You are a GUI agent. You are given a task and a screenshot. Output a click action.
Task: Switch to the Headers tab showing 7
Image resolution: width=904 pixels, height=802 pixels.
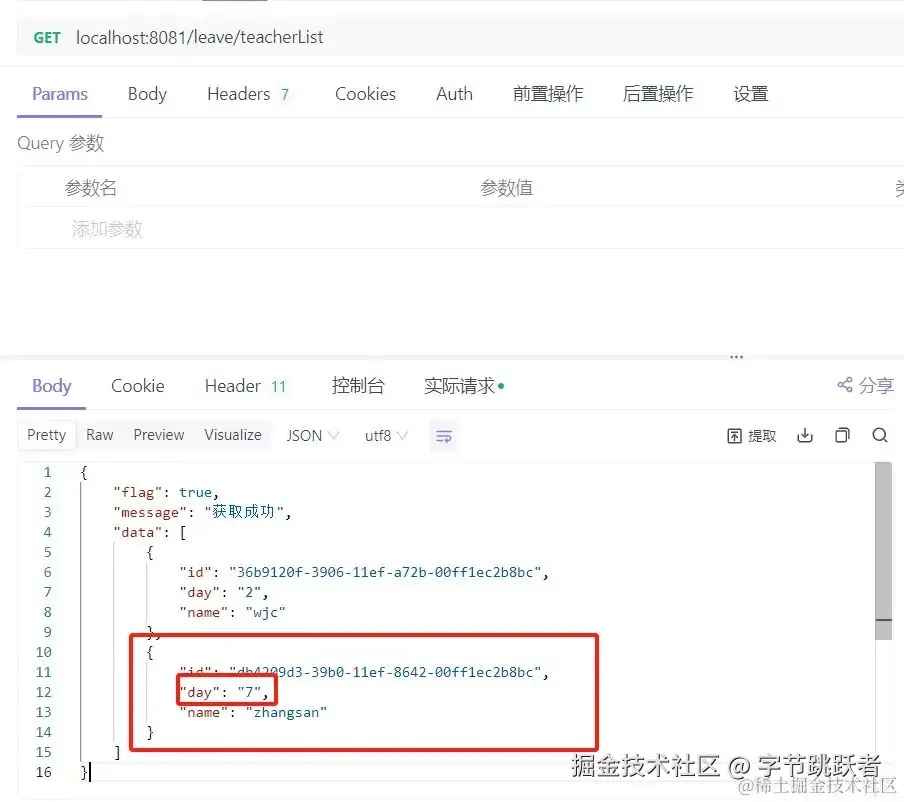(248, 93)
